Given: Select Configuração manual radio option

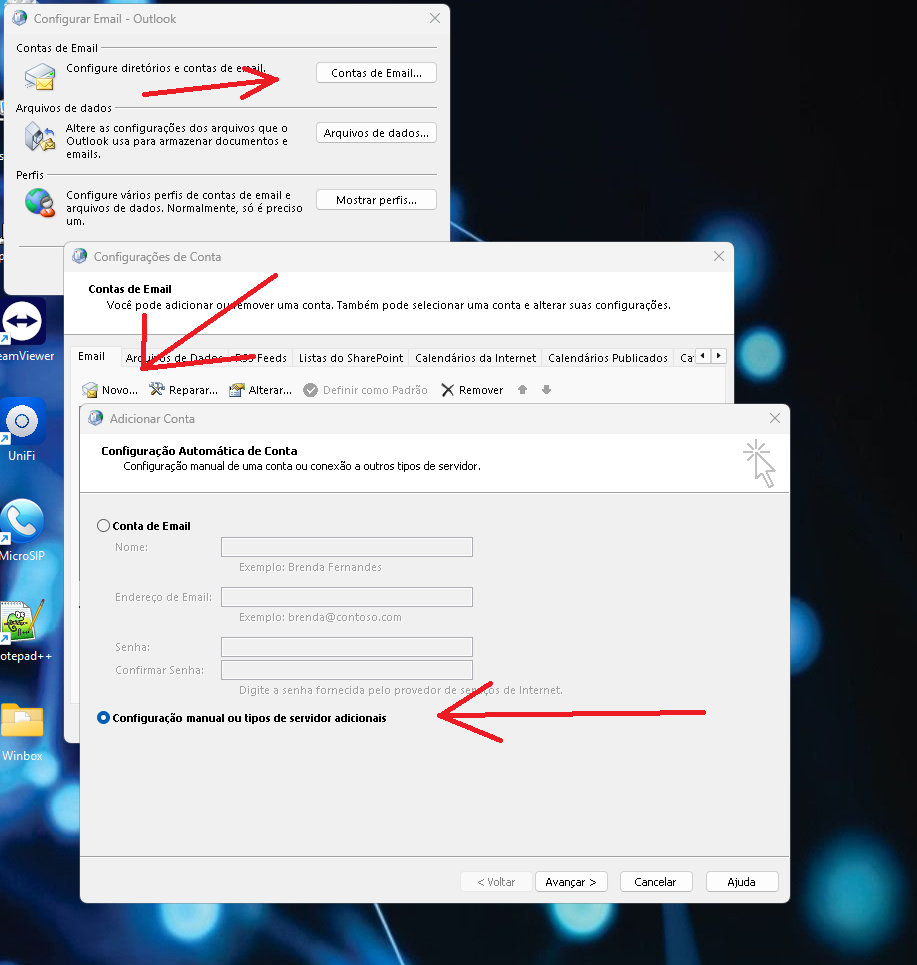Looking at the screenshot, I should tap(103, 718).
